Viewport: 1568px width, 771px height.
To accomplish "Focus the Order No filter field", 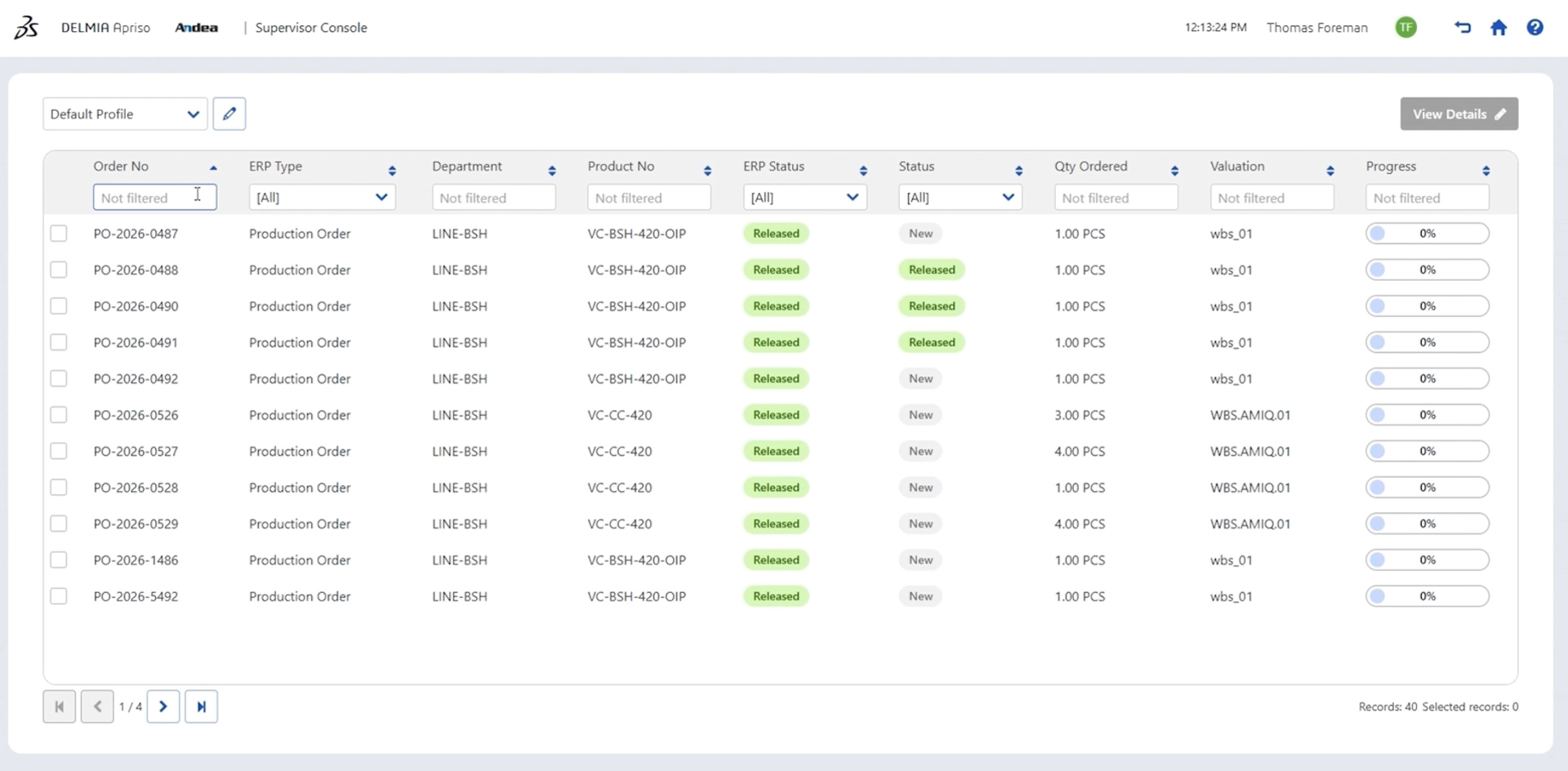I will click(x=154, y=197).
